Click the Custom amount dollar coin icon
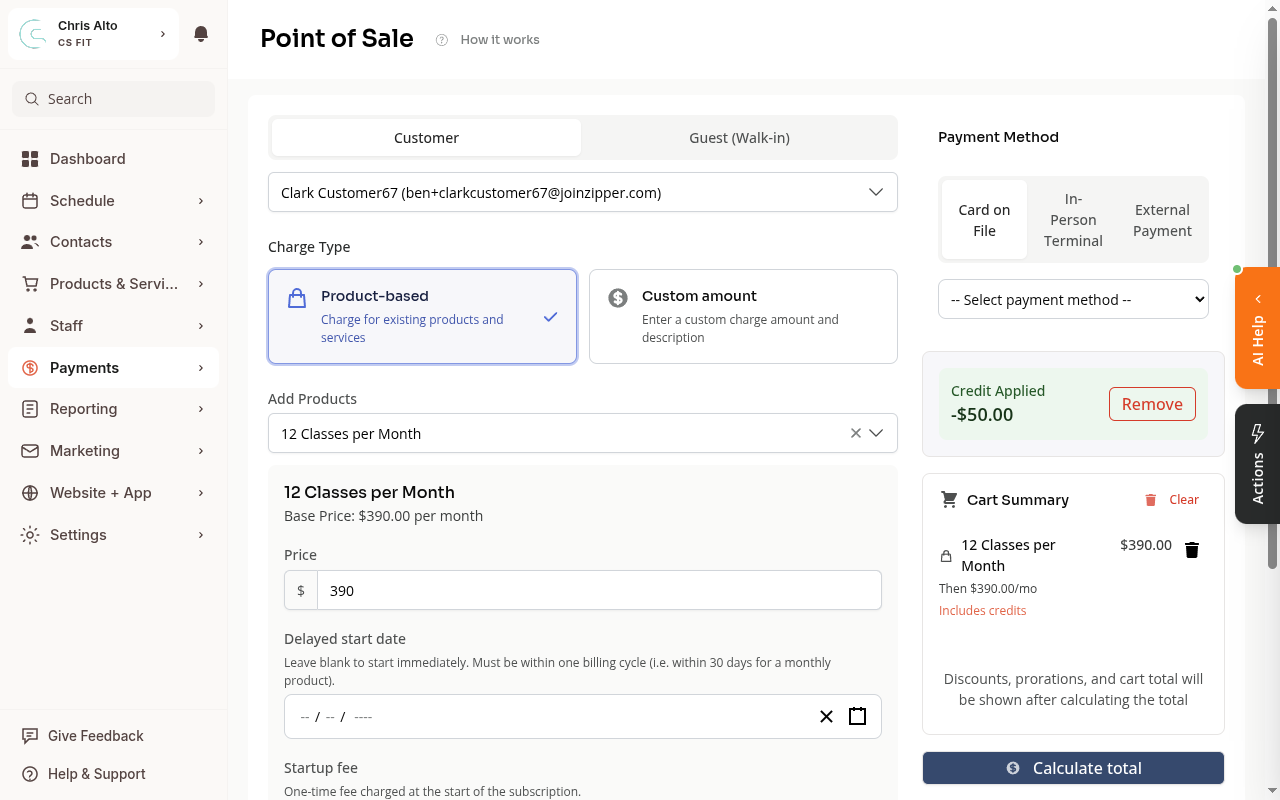The height and width of the screenshot is (800, 1280). tap(618, 297)
